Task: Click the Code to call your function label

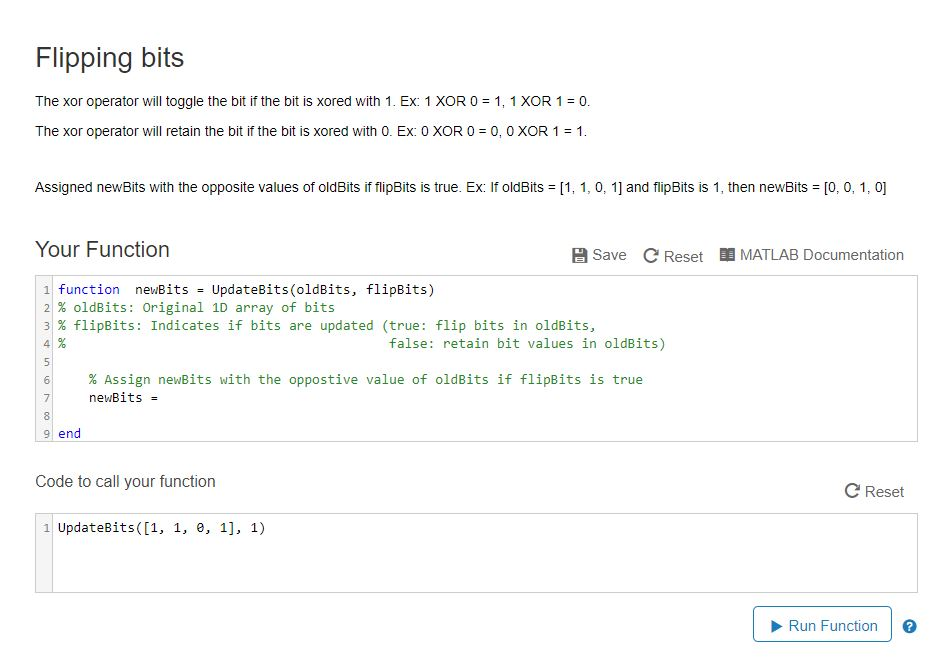Action: 124,481
